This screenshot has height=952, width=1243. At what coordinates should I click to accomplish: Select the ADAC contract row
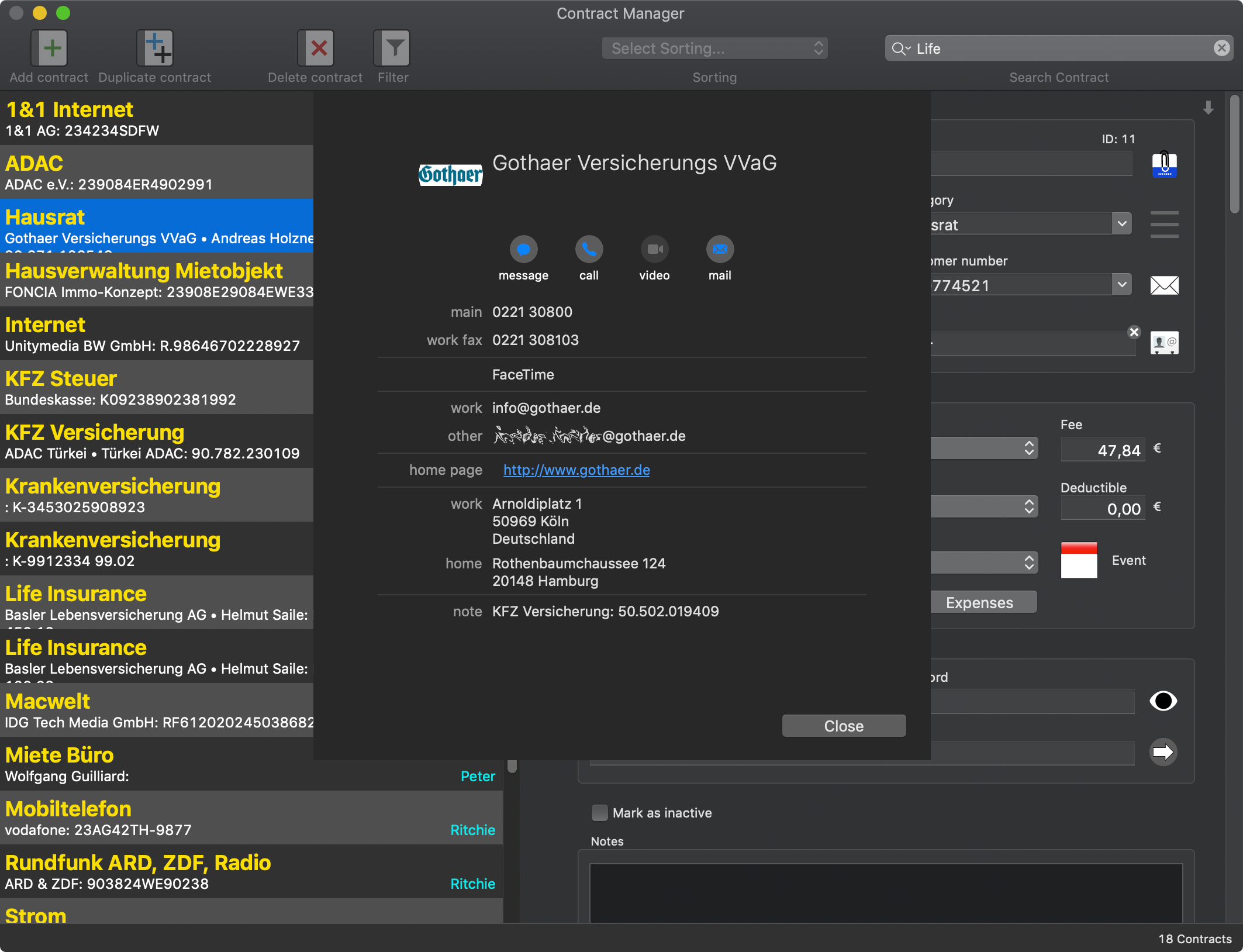point(157,172)
